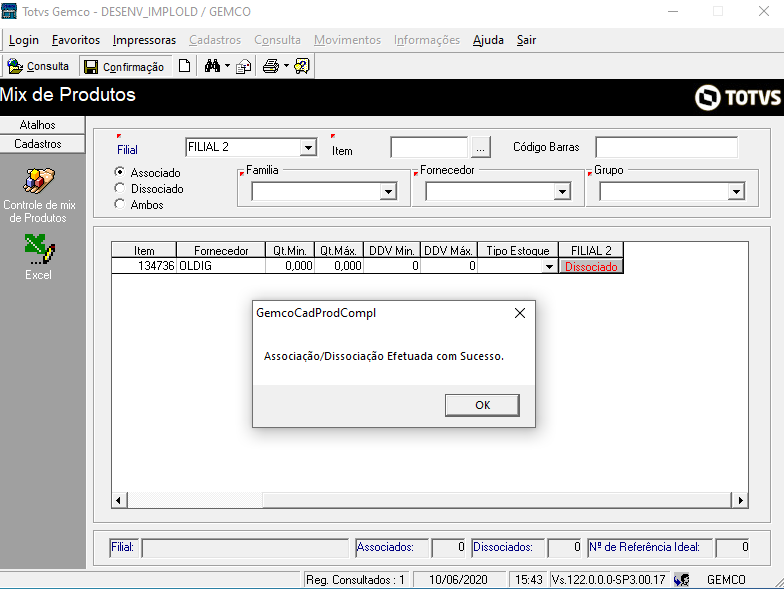784x589 pixels.
Task: Click the OLDIG supplier cell
Action: click(x=221, y=266)
